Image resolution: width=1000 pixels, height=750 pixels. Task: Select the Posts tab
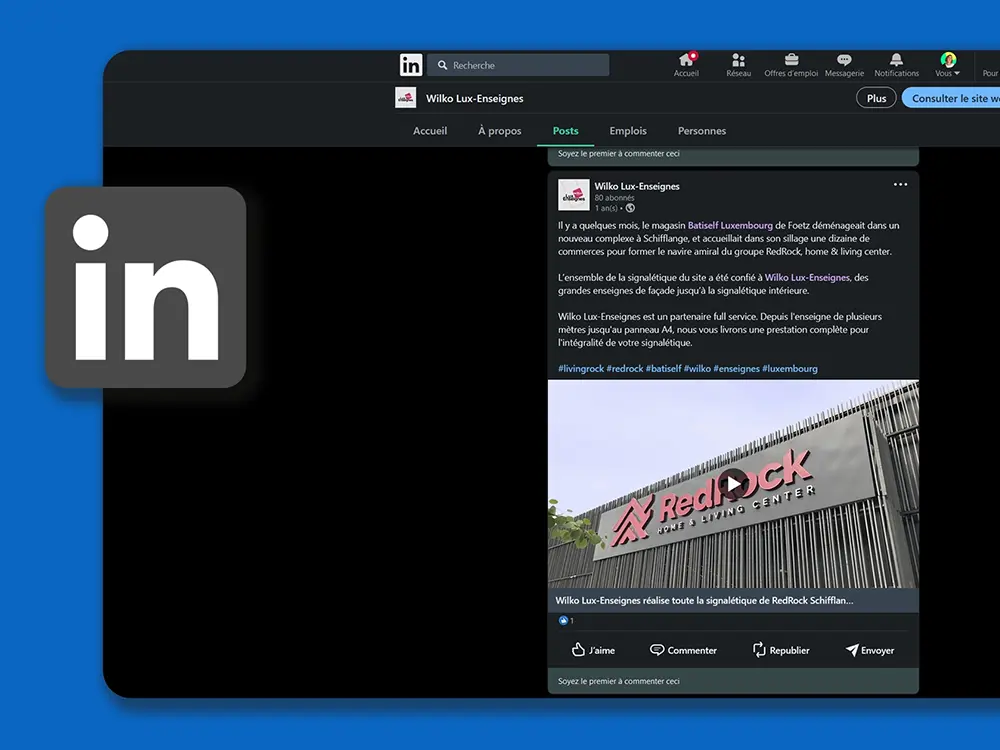566,131
